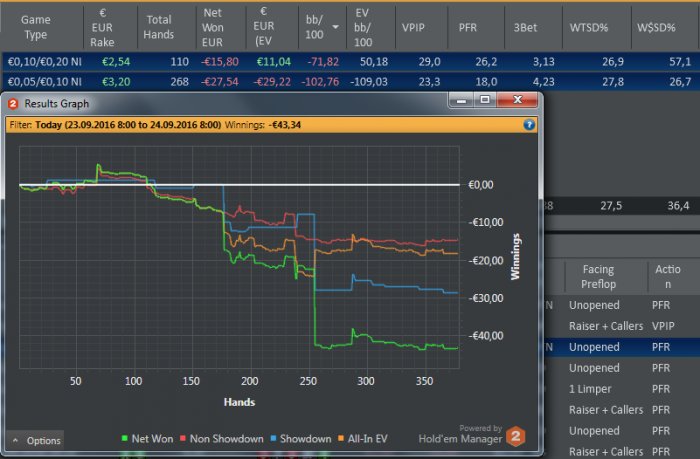
Task: Click the 36,4 summary value
Action: (x=678, y=206)
